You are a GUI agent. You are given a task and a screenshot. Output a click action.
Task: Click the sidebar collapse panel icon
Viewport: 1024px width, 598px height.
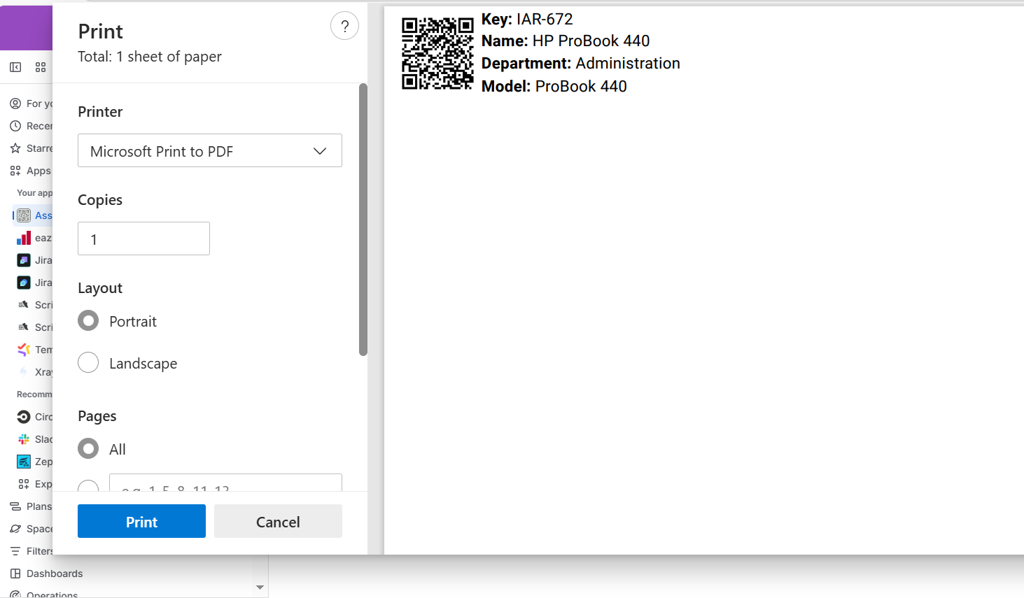(16, 67)
